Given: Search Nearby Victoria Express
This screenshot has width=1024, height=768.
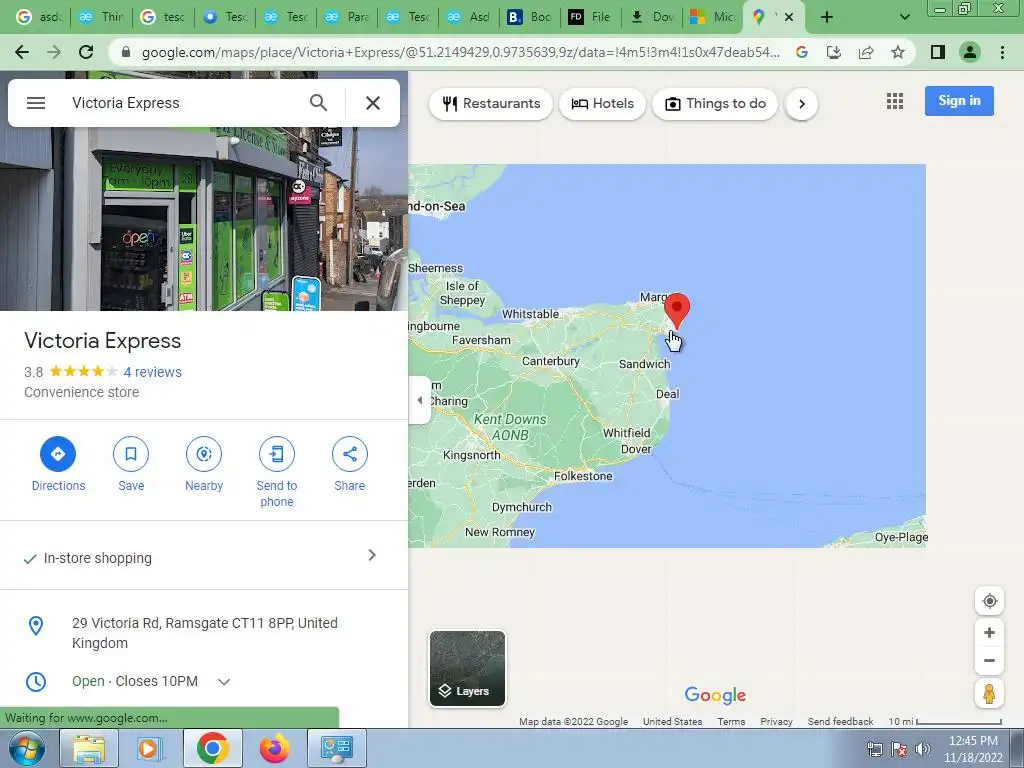Looking at the screenshot, I should pos(204,464).
